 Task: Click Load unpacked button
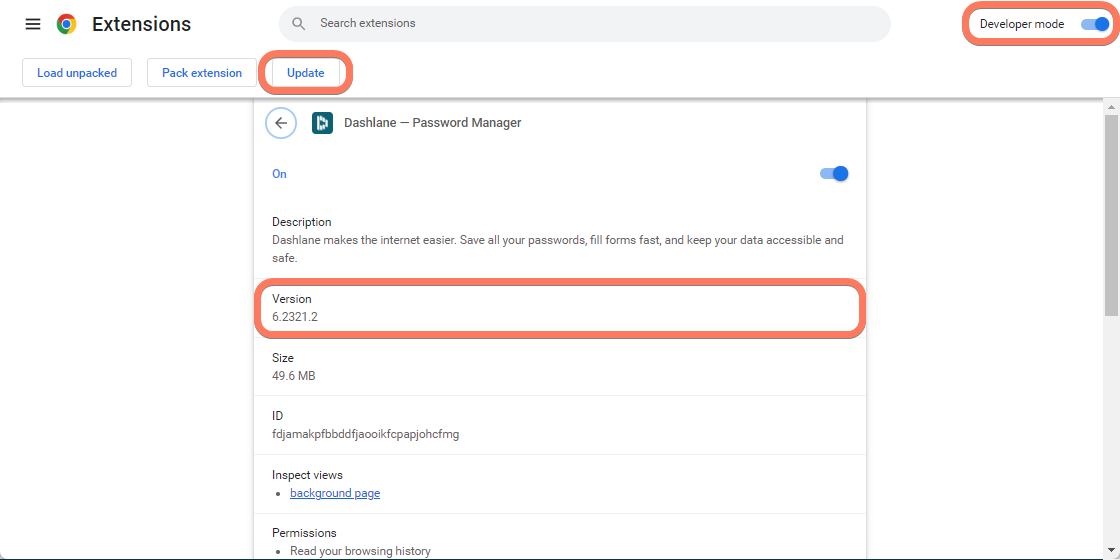[x=77, y=73]
